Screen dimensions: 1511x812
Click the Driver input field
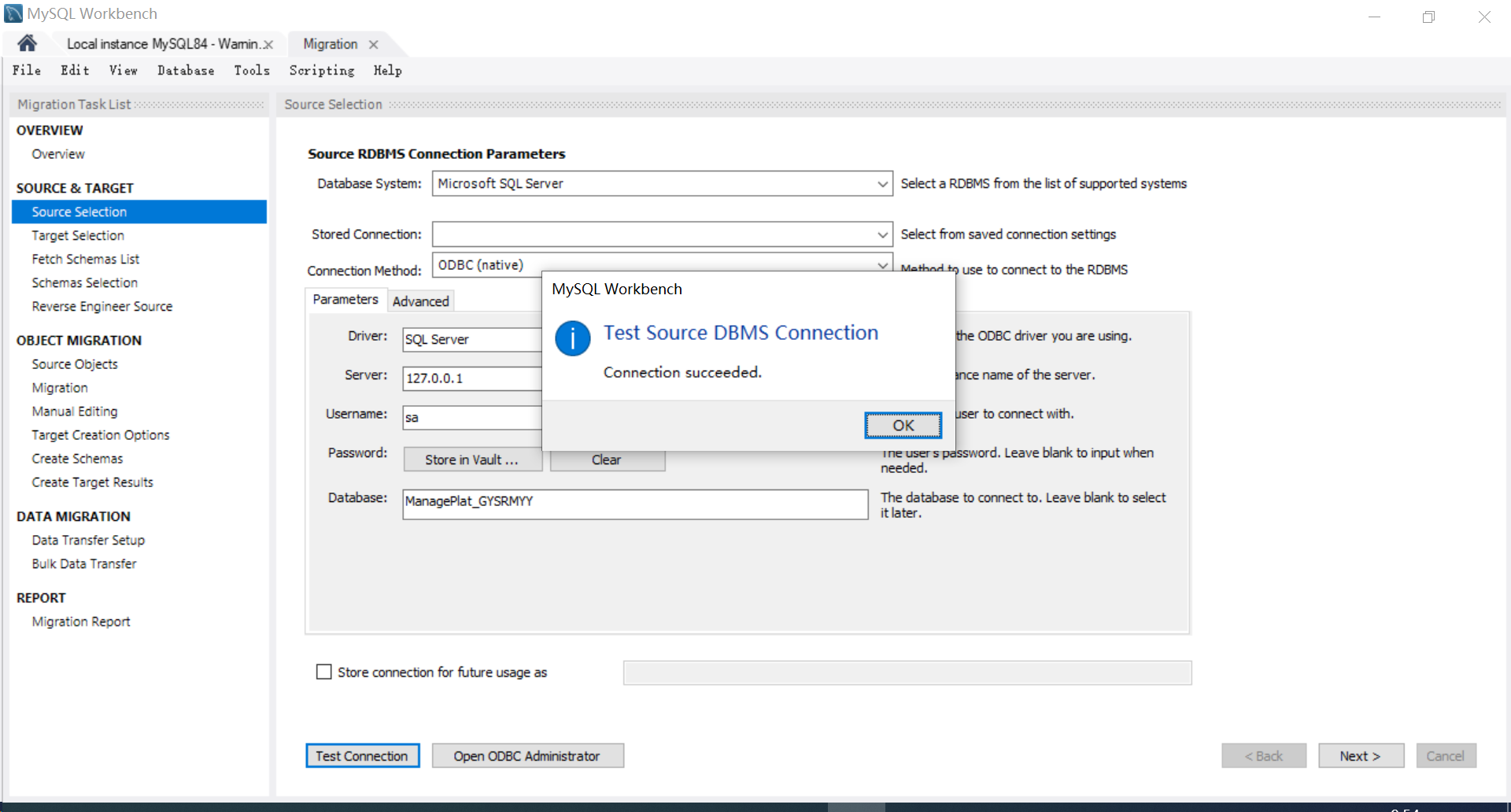tap(472, 340)
